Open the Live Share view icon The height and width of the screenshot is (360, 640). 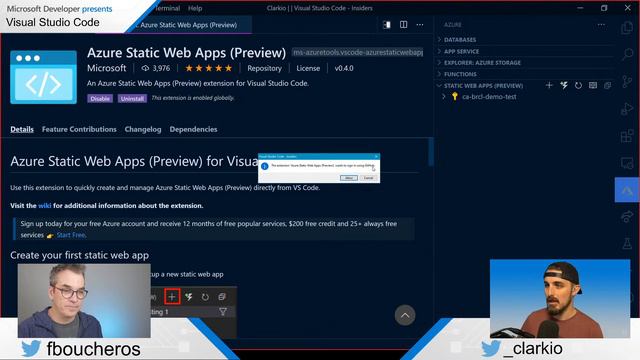coord(627,216)
